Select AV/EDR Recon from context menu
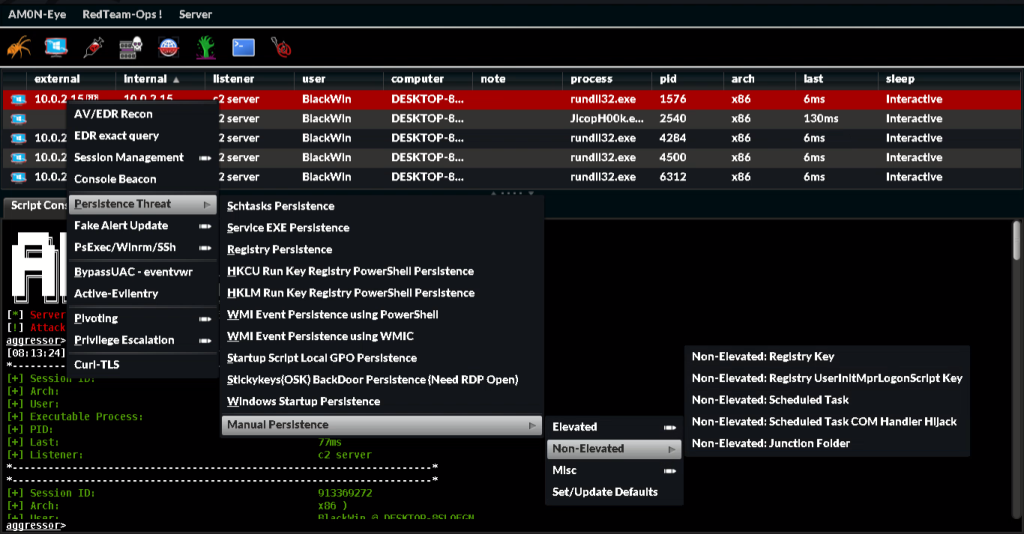The width and height of the screenshot is (1024, 534). click(142, 114)
